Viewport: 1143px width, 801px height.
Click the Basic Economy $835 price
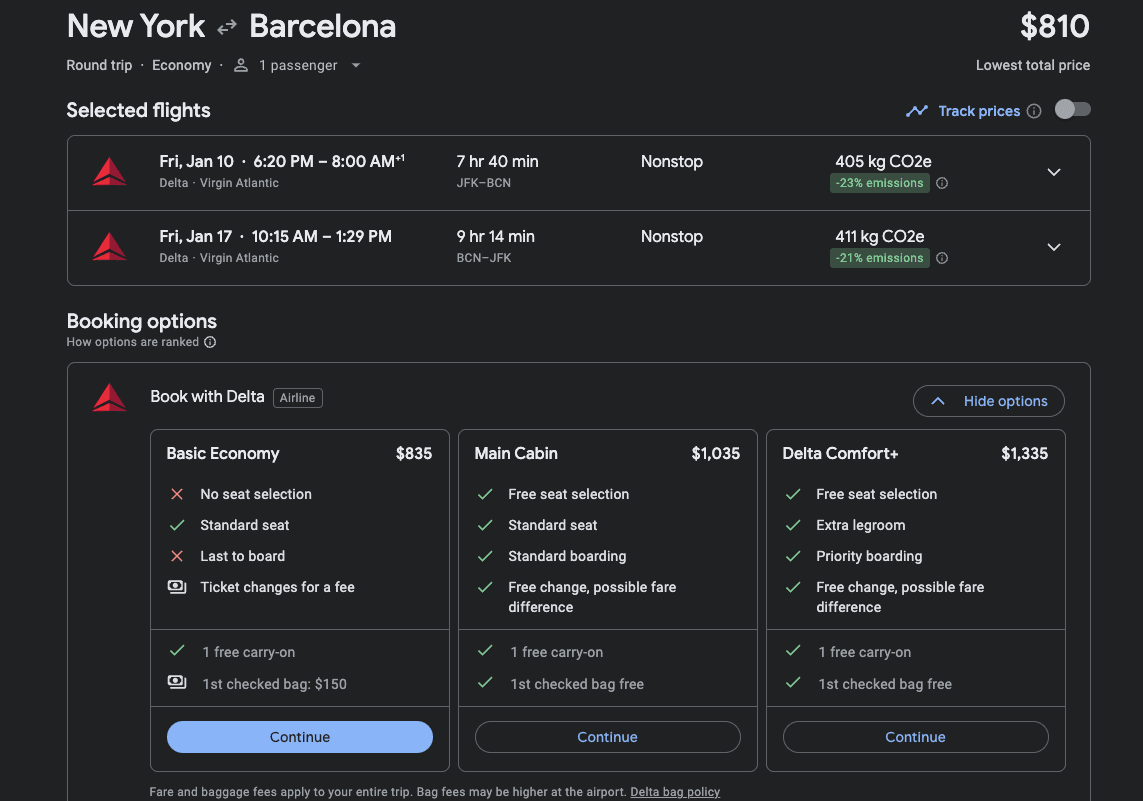coord(414,453)
